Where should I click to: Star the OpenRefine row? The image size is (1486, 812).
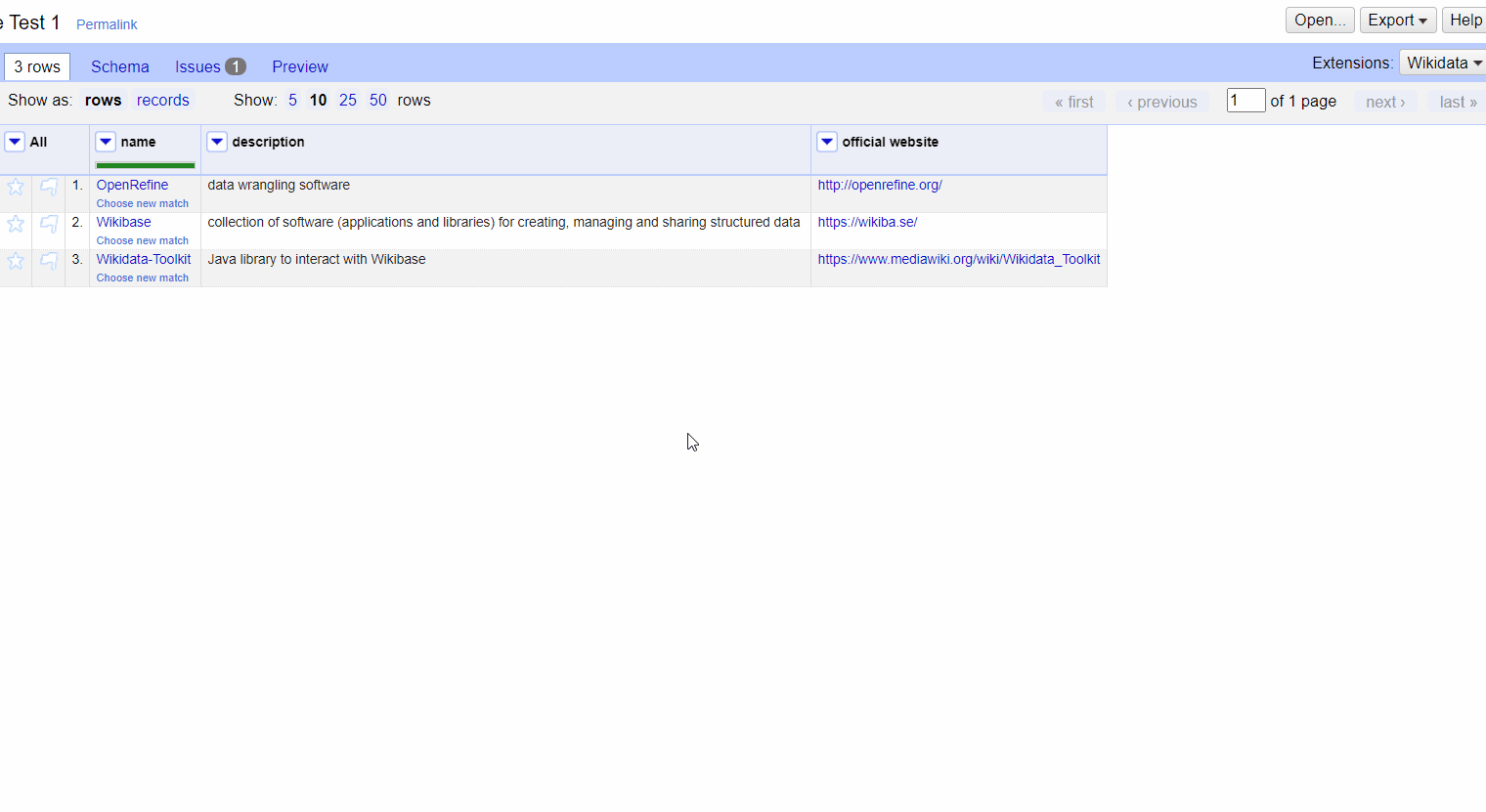click(x=16, y=187)
